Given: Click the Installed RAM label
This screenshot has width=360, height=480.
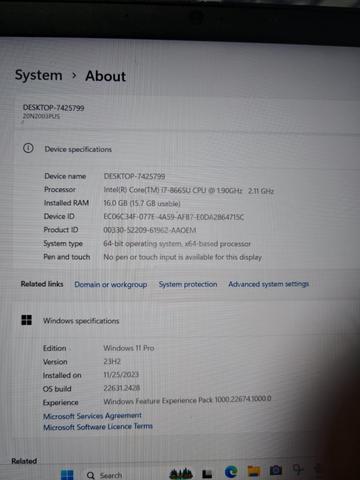Looking at the screenshot, I should (66, 203).
